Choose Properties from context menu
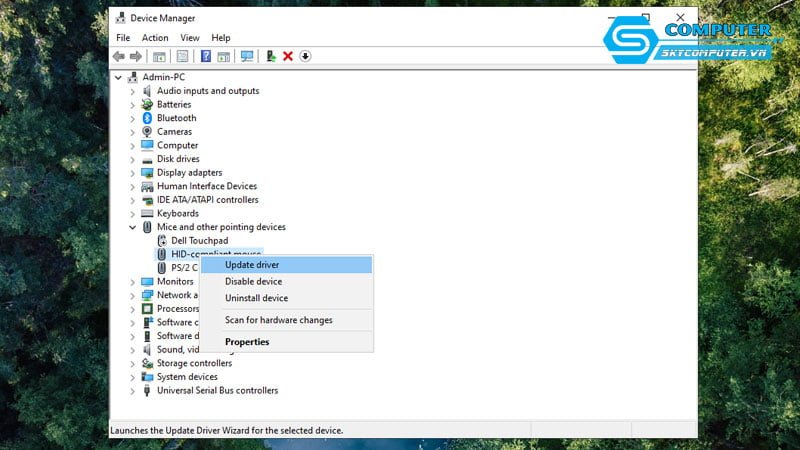 click(286, 342)
